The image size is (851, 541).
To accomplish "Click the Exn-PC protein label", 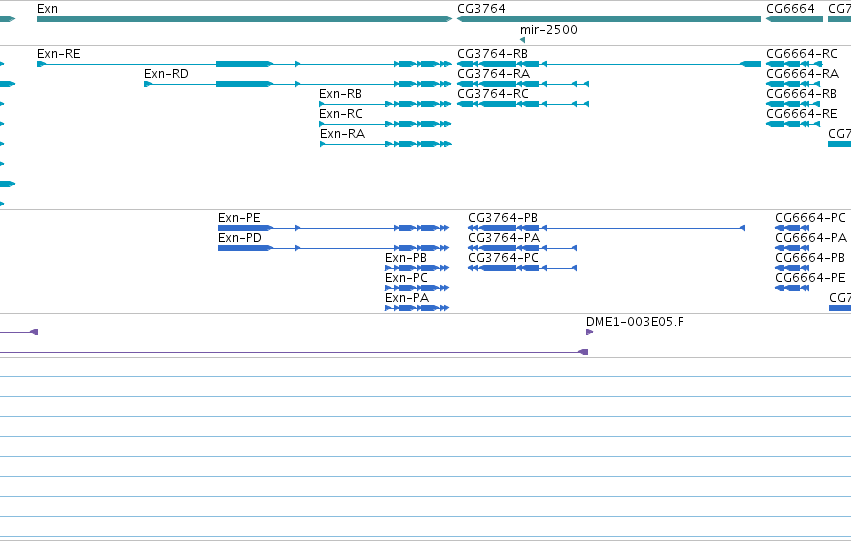I will (x=407, y=278).
